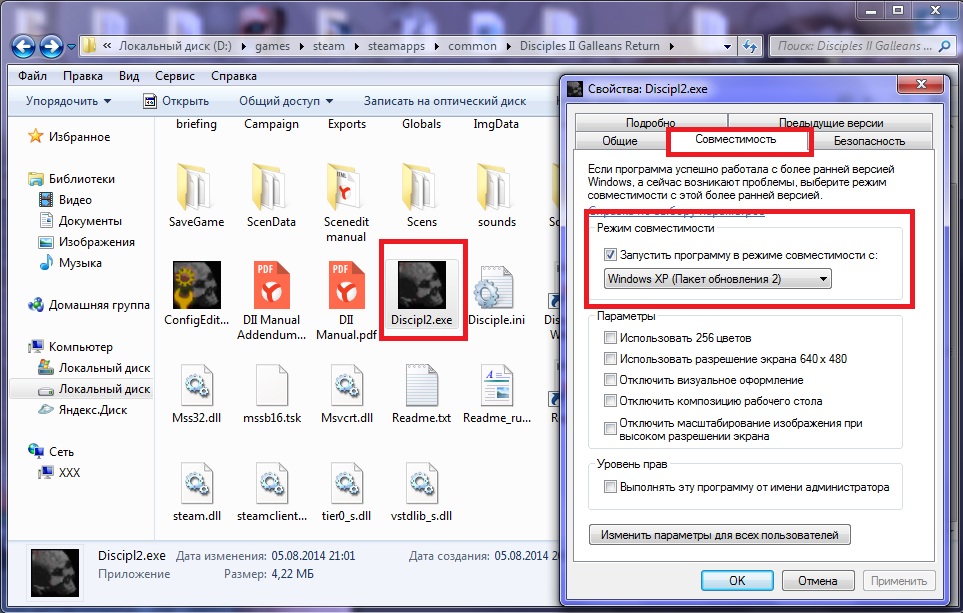This screenshot has height=613, width=963.
Task: Expand the Упорядочить toolbar menu
Action: click(x=69, y=101)
